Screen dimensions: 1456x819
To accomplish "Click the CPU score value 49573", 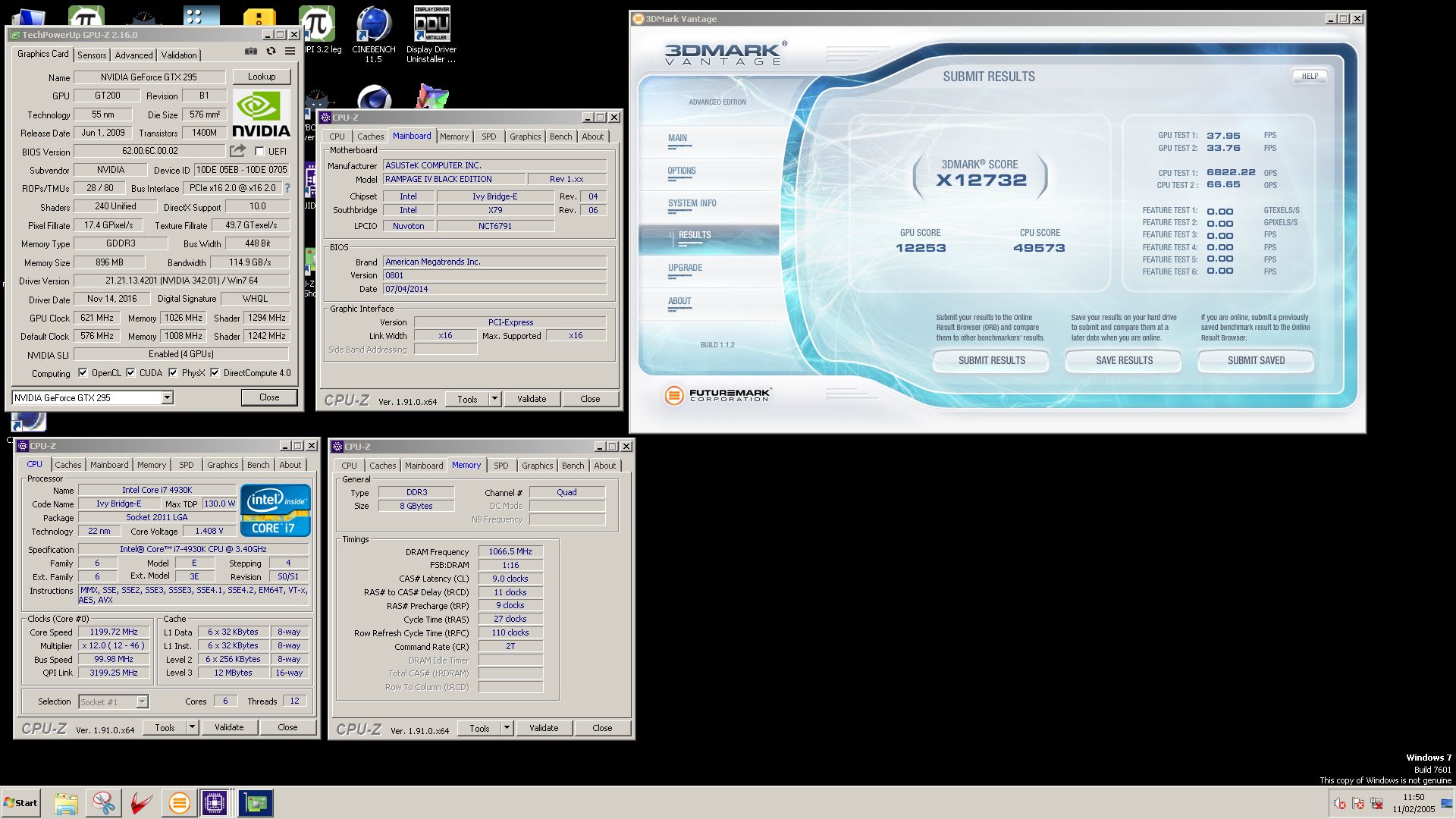I will click(1039, 248).
